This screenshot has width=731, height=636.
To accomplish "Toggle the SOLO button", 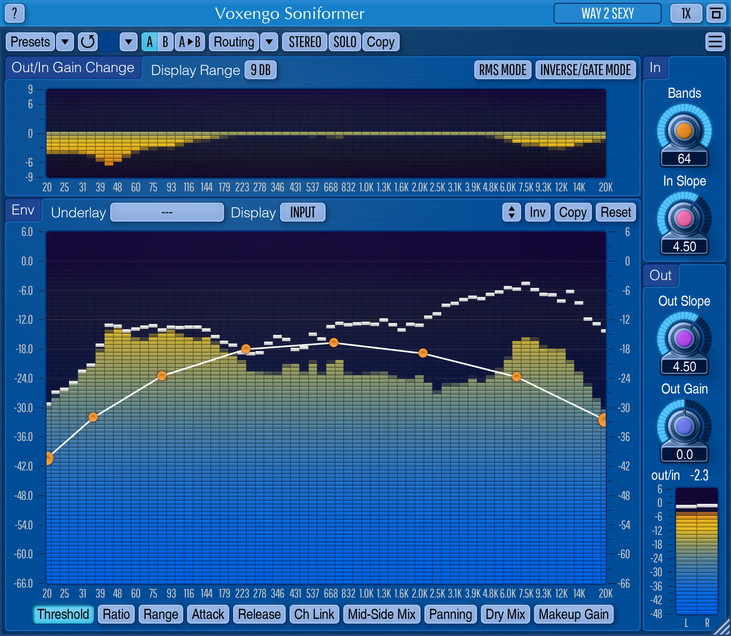I will [x=345, y=42].
